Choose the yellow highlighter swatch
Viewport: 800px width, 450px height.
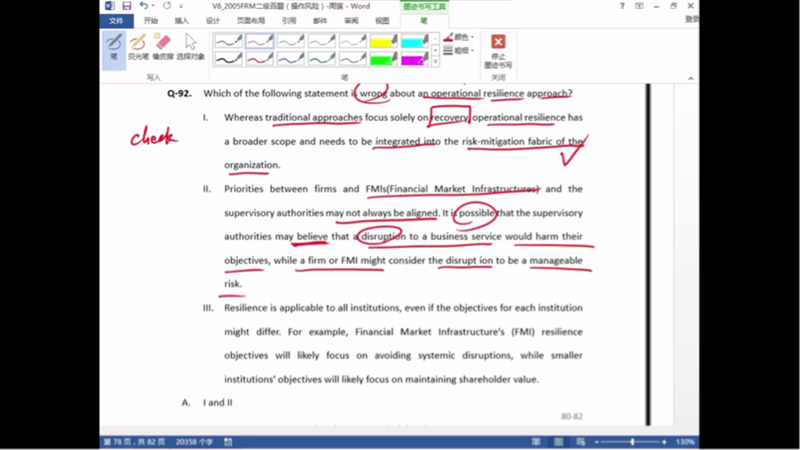[x=384, y=41]
